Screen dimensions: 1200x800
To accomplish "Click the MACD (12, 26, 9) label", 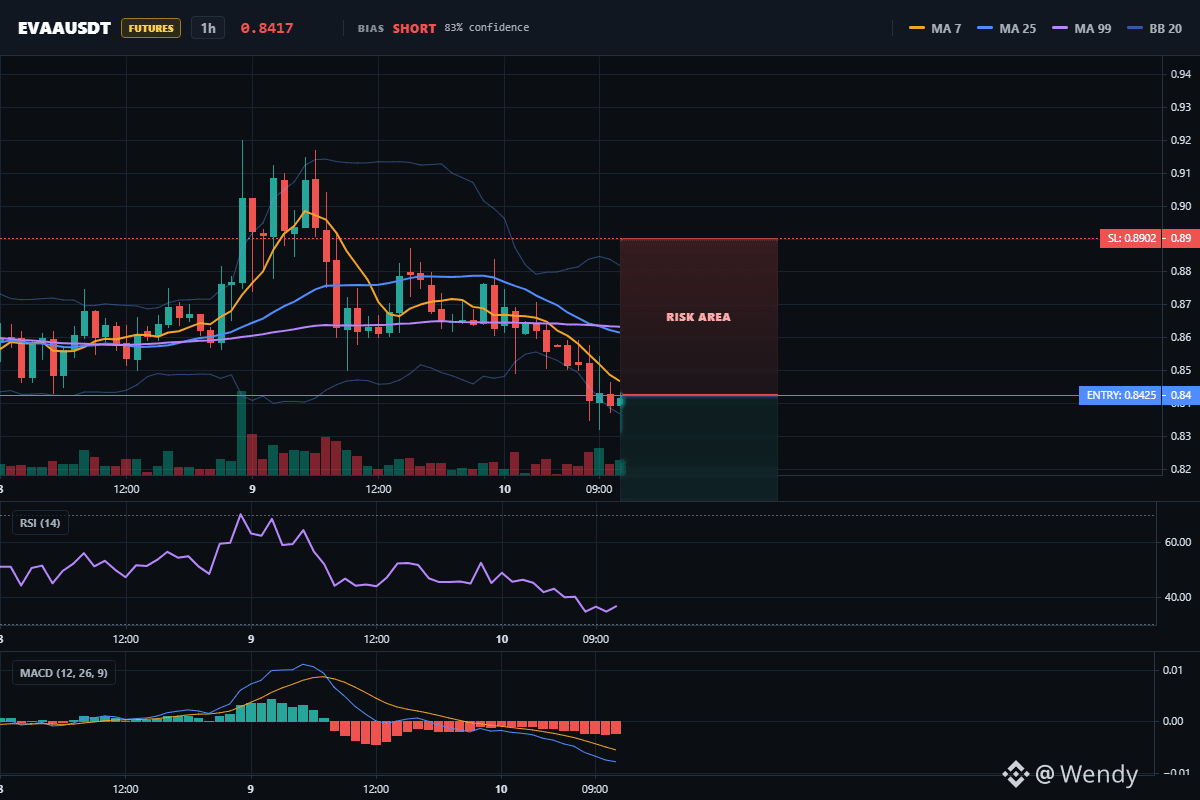I will click(64, 673).
